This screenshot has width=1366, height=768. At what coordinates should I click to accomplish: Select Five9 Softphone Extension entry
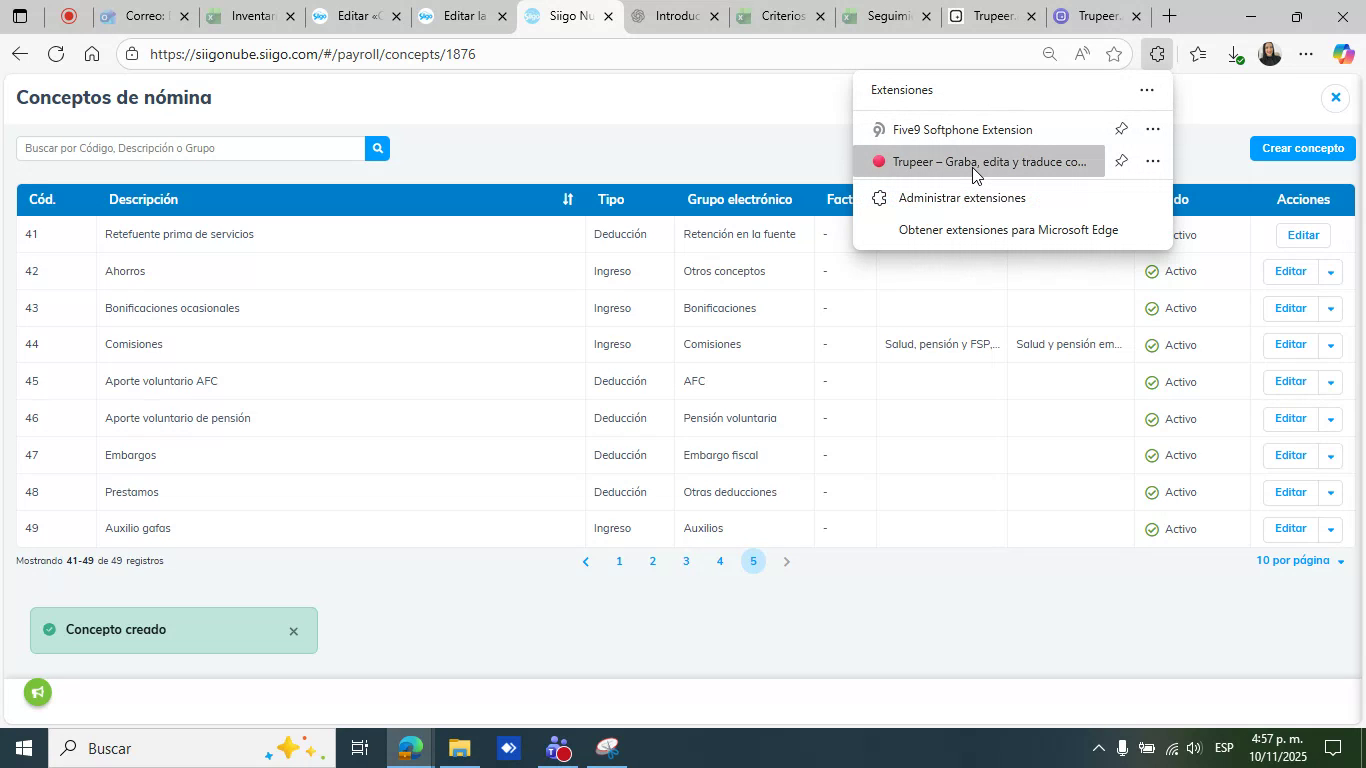pos(979,129)
